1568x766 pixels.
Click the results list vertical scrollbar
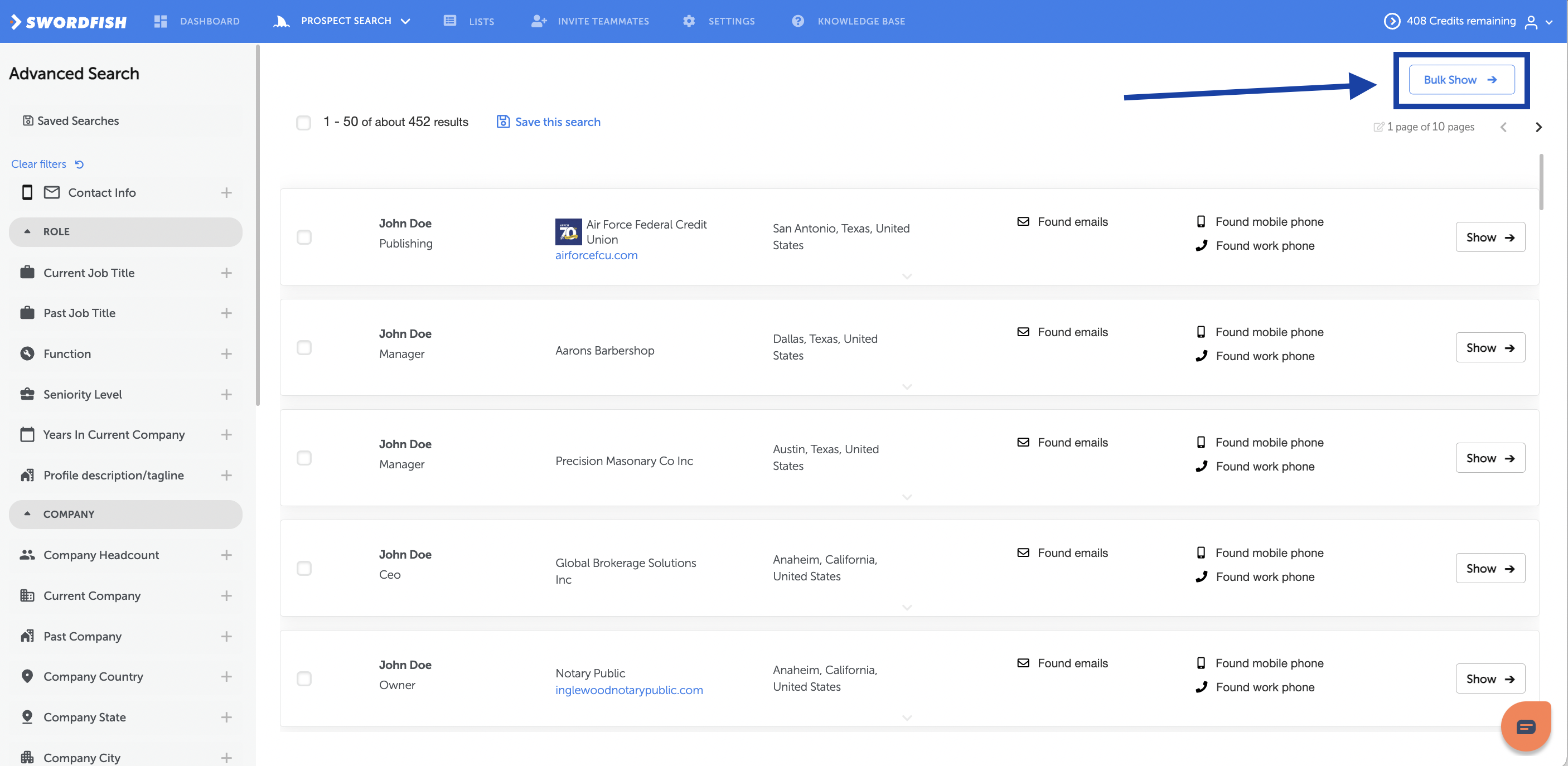(x=1541, y=182)
